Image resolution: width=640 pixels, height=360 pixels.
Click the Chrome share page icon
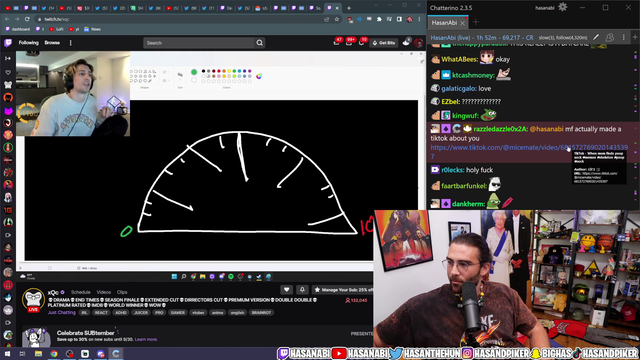327,19
